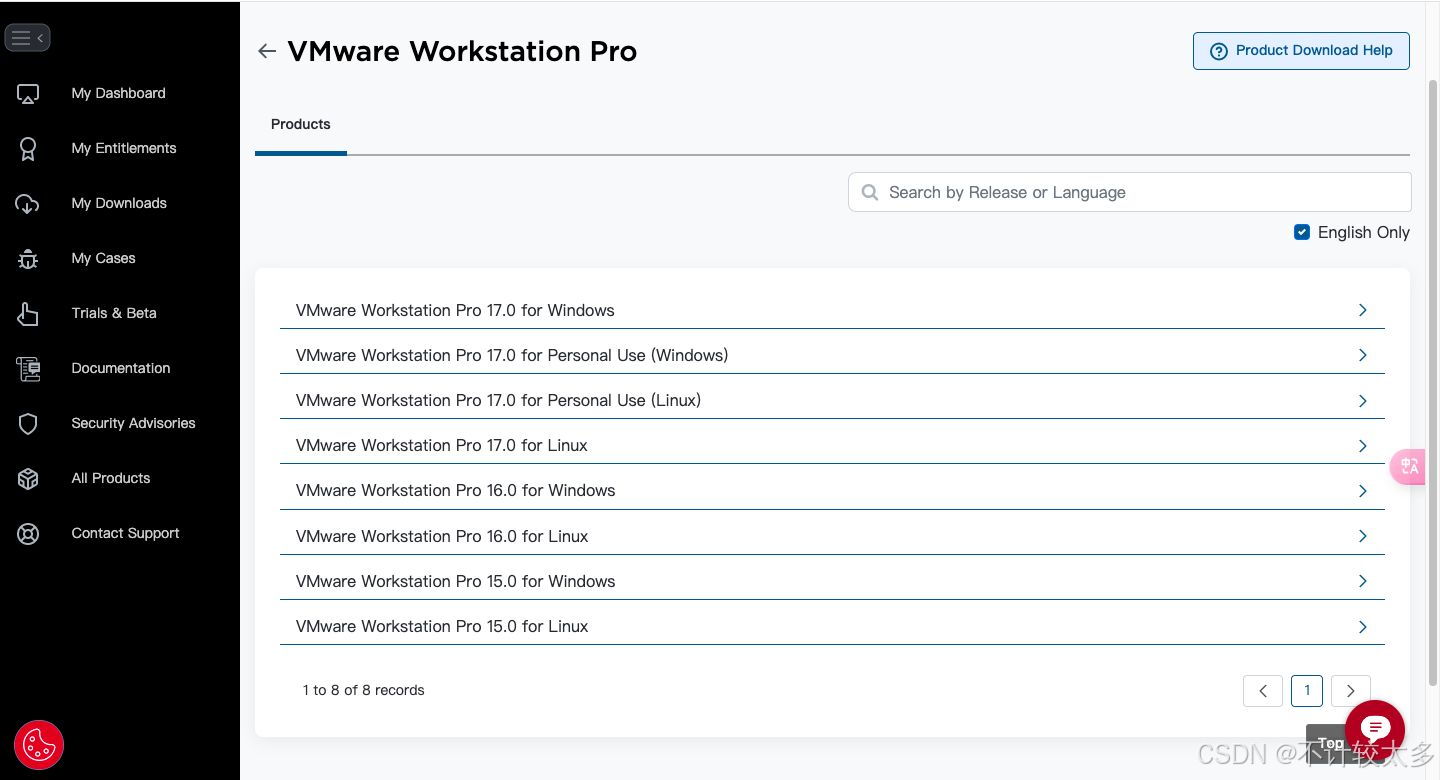This screenshot has width=1440, height=780.
Task: Click Product Download Help button
Action: pos(1301,51)
